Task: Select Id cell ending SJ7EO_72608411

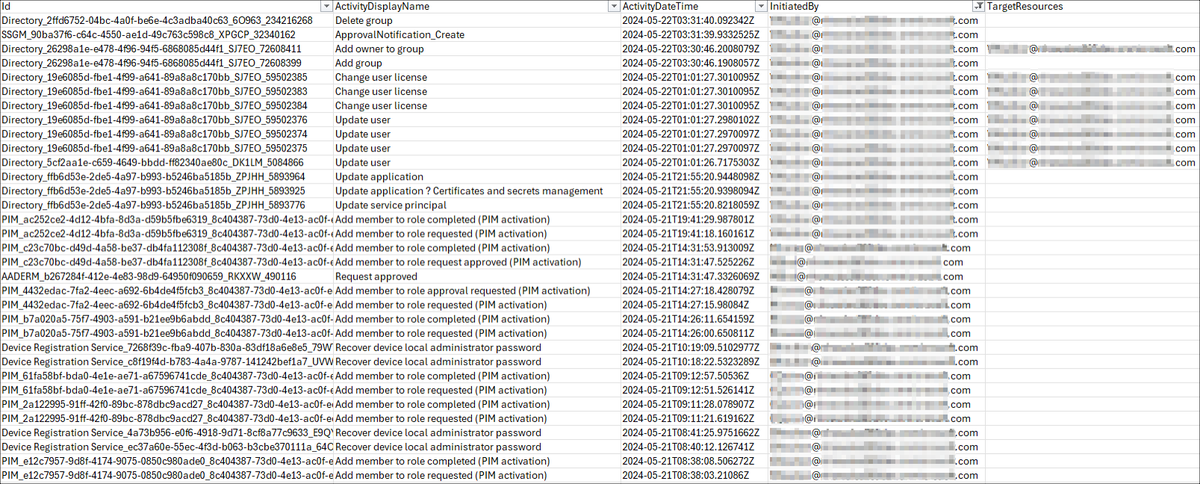Action: tap(166, 47)
